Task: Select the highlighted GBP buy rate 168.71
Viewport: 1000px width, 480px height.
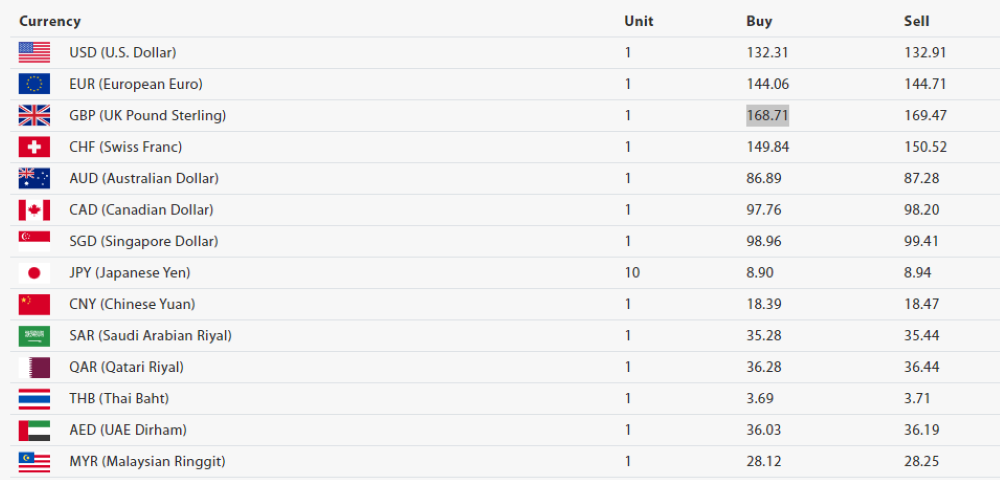Action: (767, 115)
